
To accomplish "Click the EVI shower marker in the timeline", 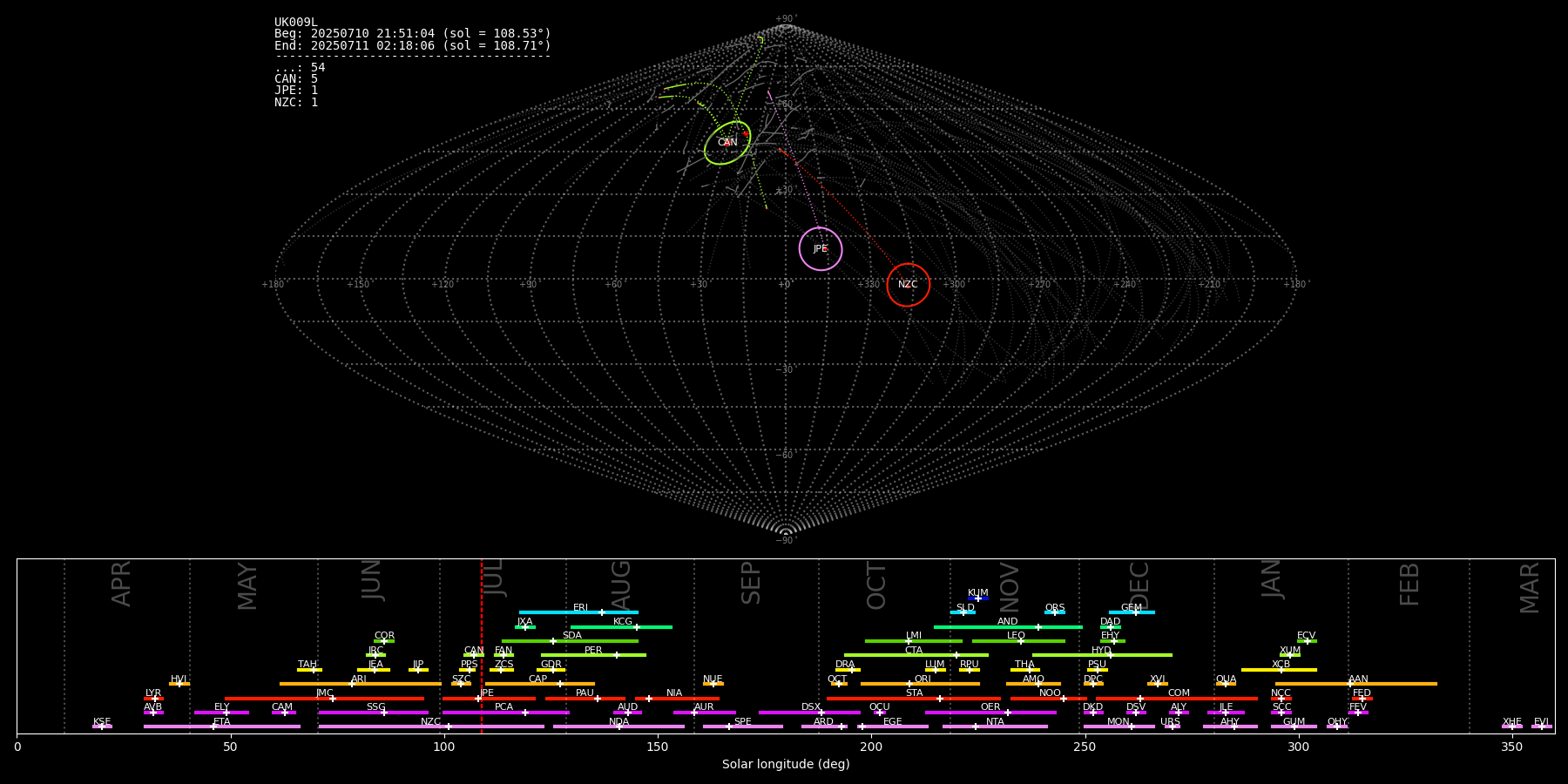I will click(1541, 727).
